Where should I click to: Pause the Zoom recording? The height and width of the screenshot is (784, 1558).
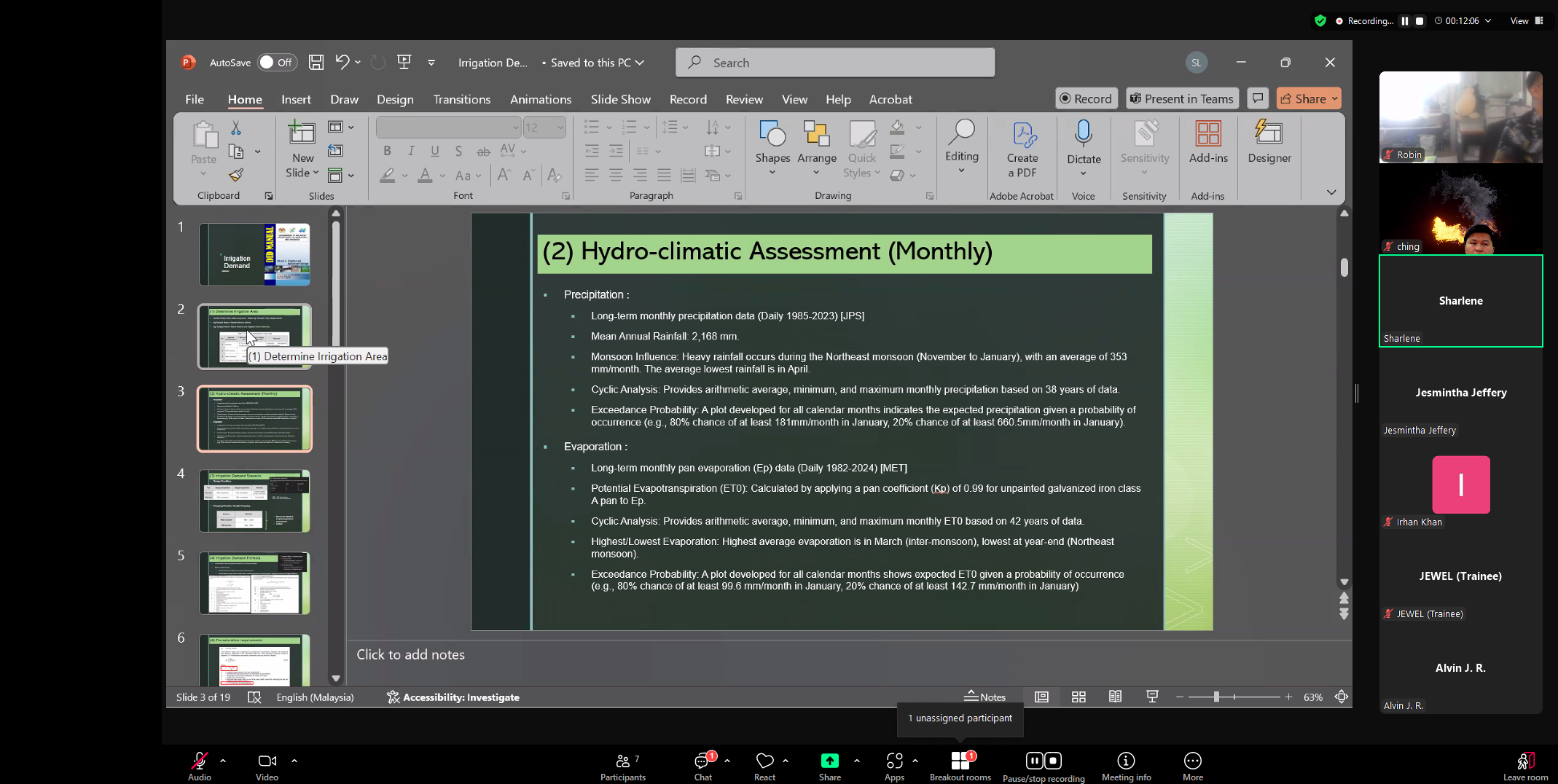[x=1034, y=761]
